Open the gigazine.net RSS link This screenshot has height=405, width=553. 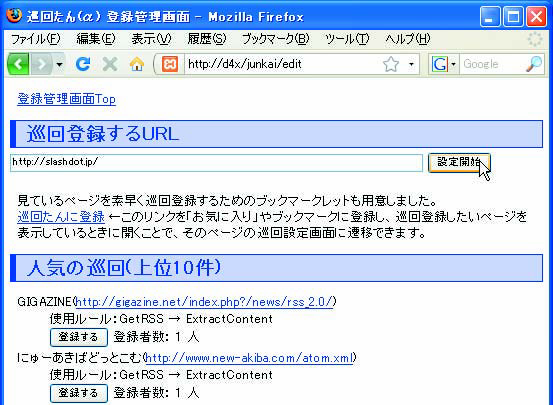[204, 302]
